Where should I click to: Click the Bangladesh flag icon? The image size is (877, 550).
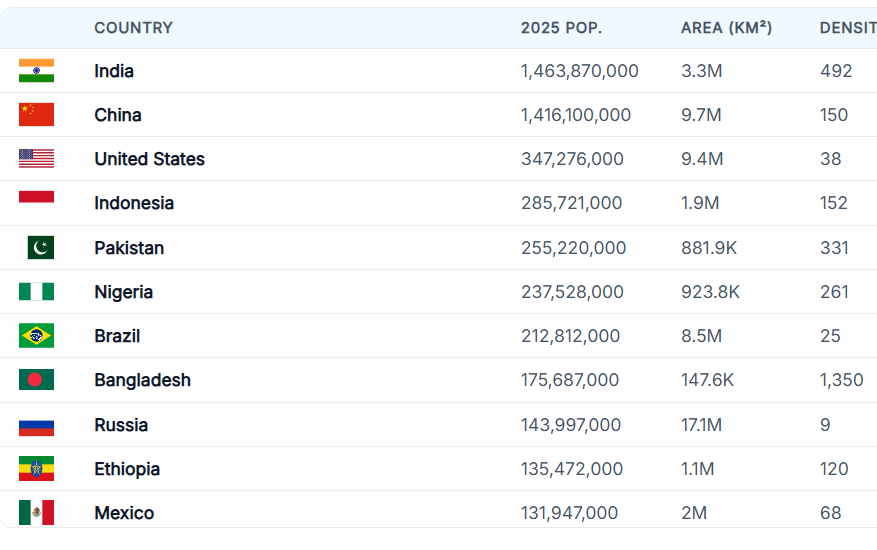pyautogui.click(x=36, y=380)
